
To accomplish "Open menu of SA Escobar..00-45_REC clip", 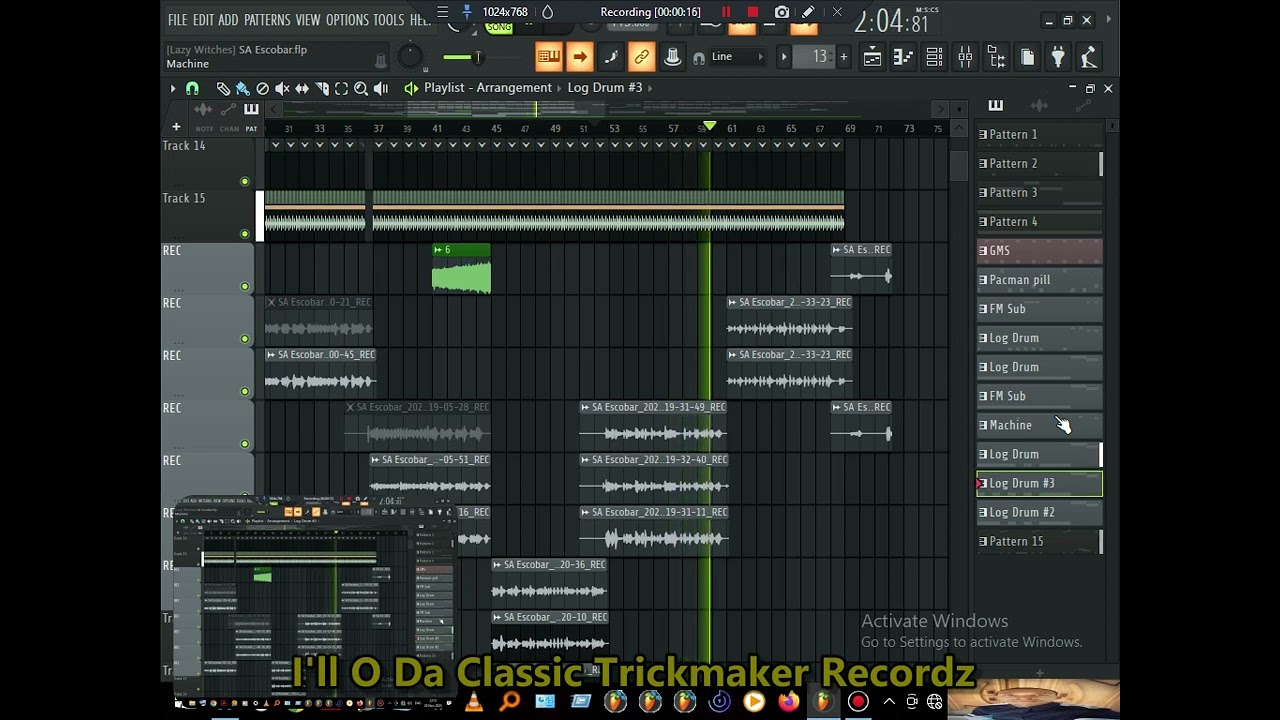I will coord(271,355).
